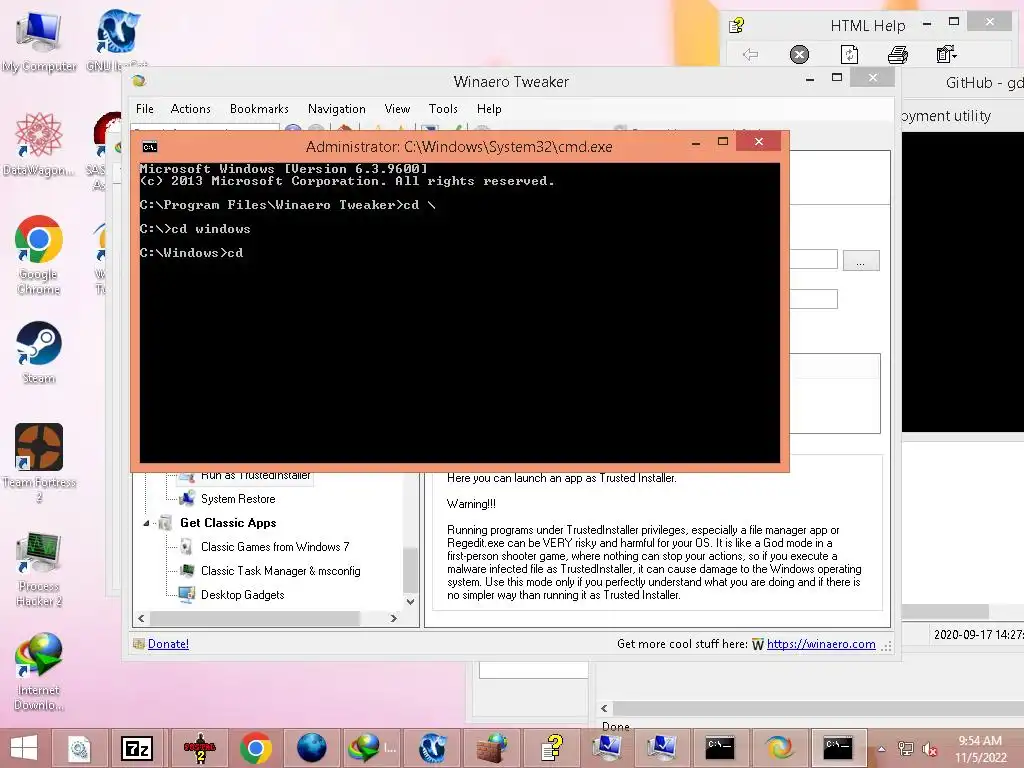The height and width of the screenshot is (768, 1024).
Task: Open the Navigation menu
Action: [336, 109]
